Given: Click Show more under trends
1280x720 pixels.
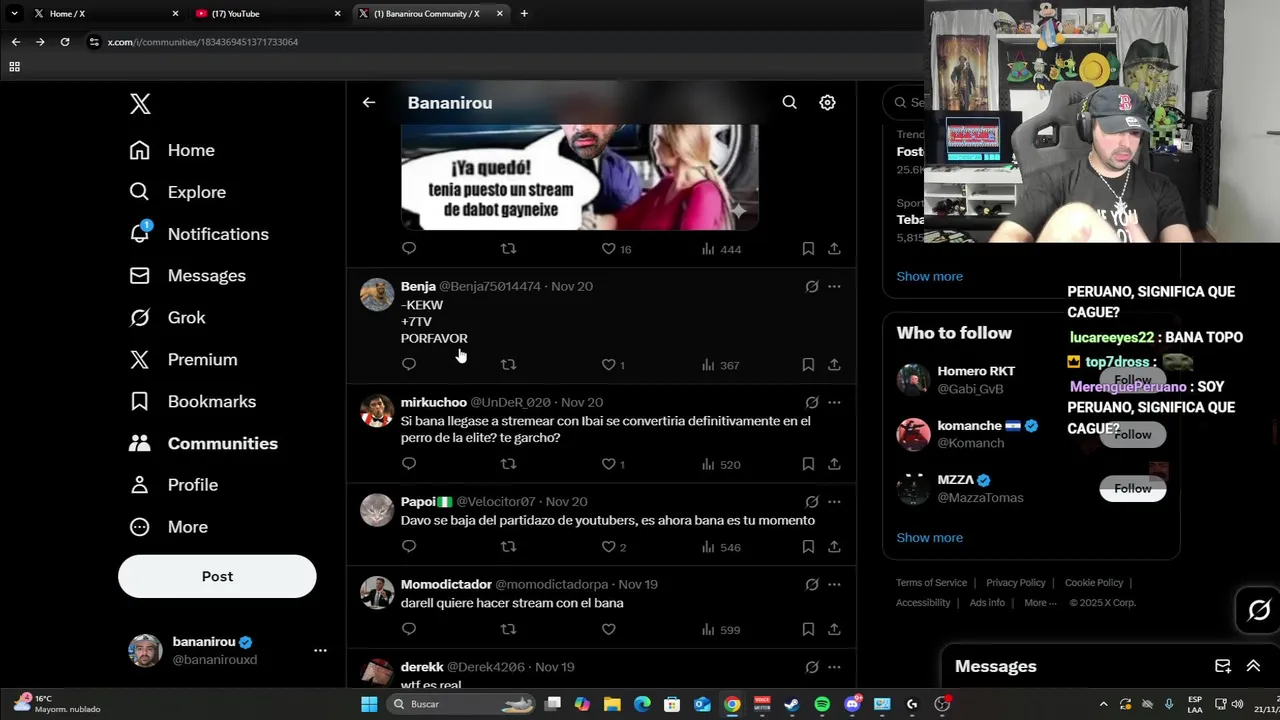Looking at the screenshot, I should [x=929, y=276].
